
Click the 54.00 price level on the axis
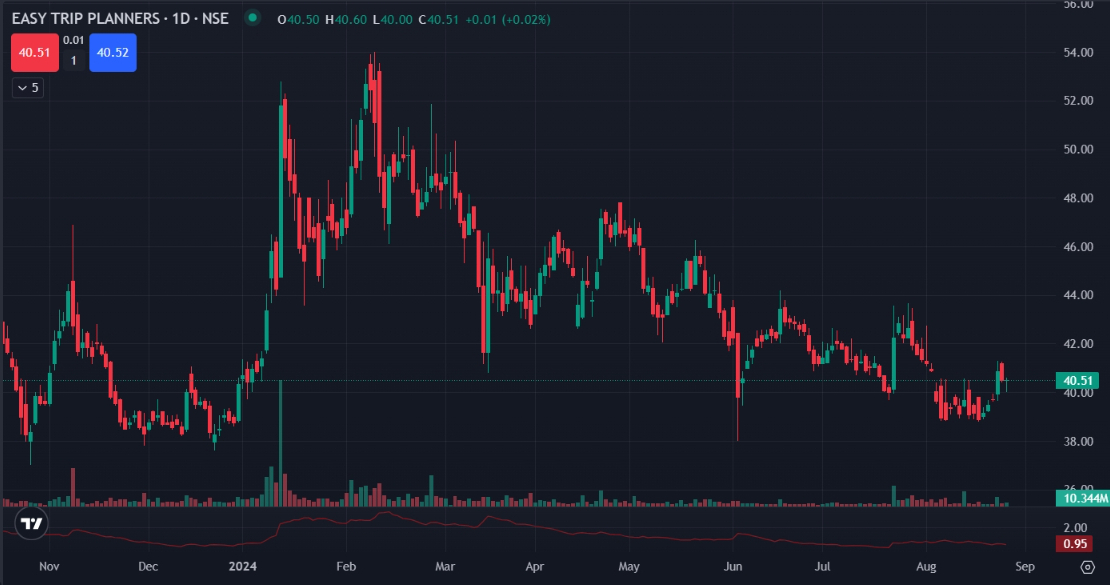point(1078,52)
